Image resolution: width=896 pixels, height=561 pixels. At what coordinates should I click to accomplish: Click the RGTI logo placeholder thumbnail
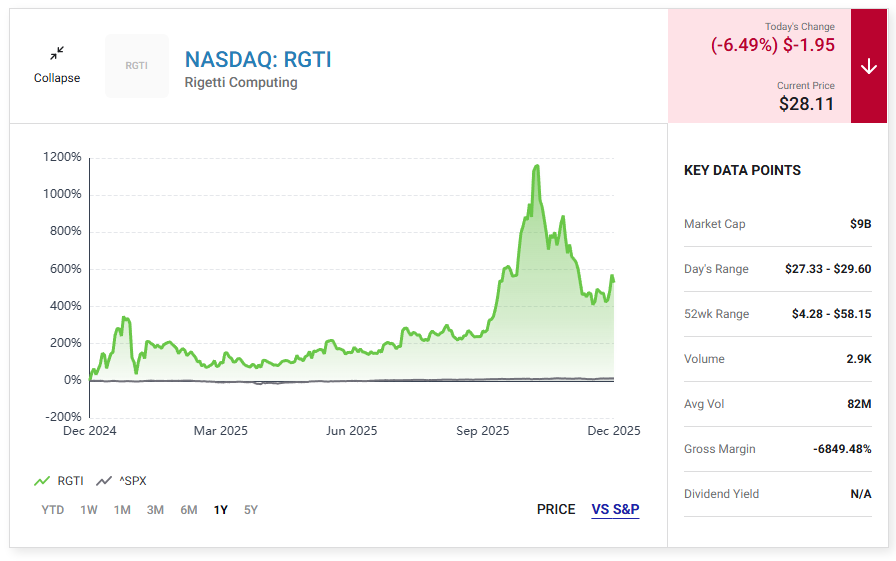click(137, 66)
